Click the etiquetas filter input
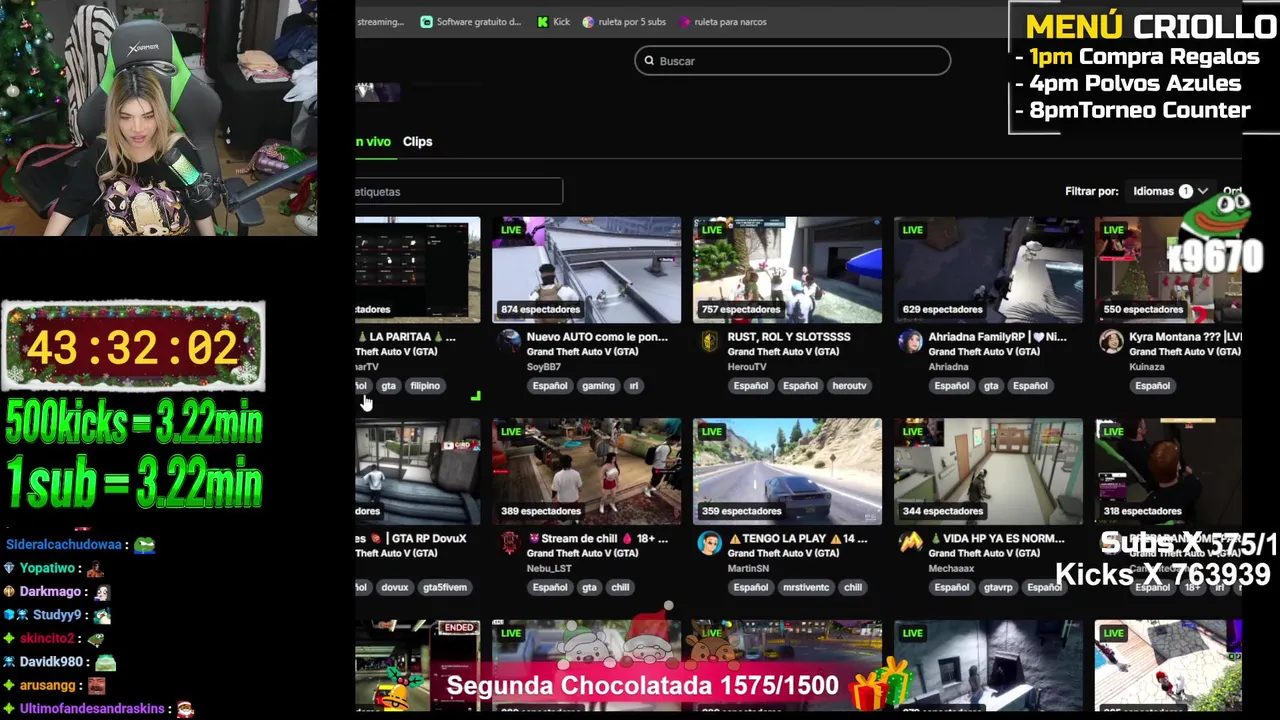This screenshot has width=1280, height=720. pos(459,191)
